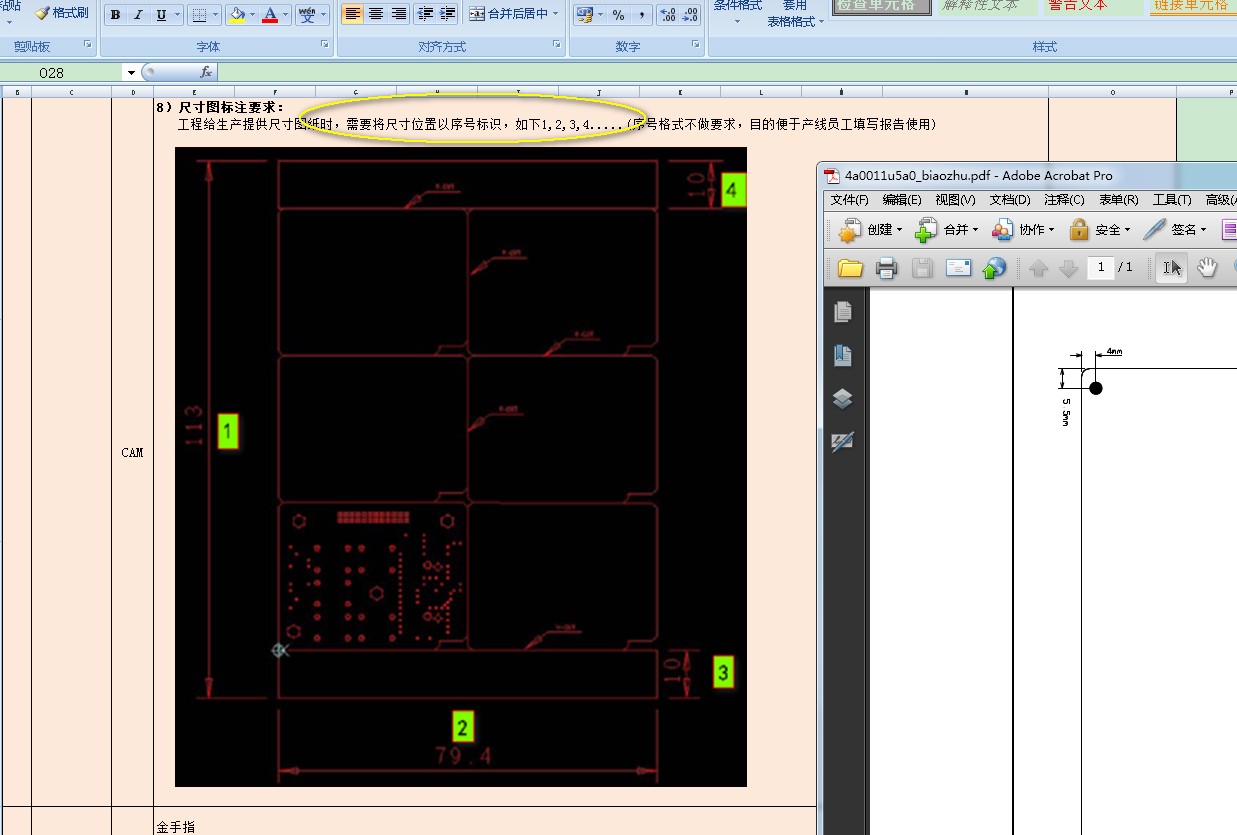Open Acrobat Combine (合并) dropdown

click(x=947, y=230)
